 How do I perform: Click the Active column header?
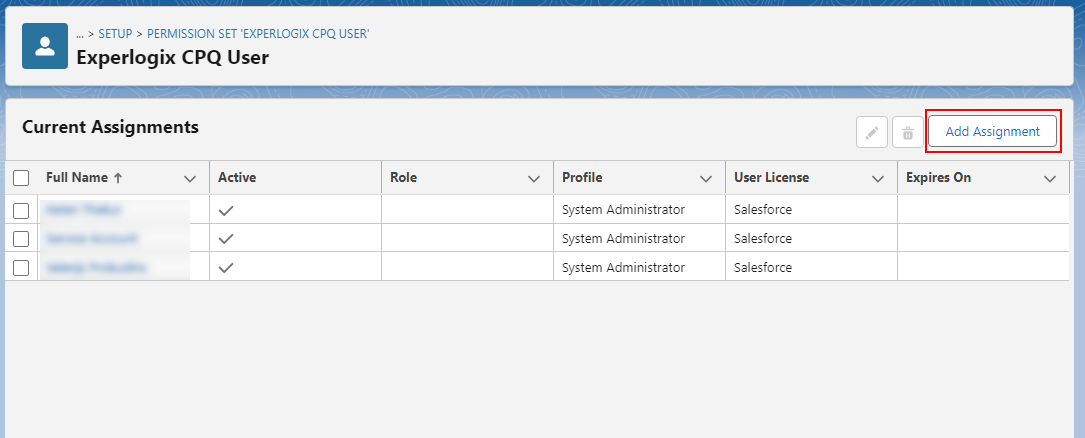pyautogui.click(x=237, y=178)
